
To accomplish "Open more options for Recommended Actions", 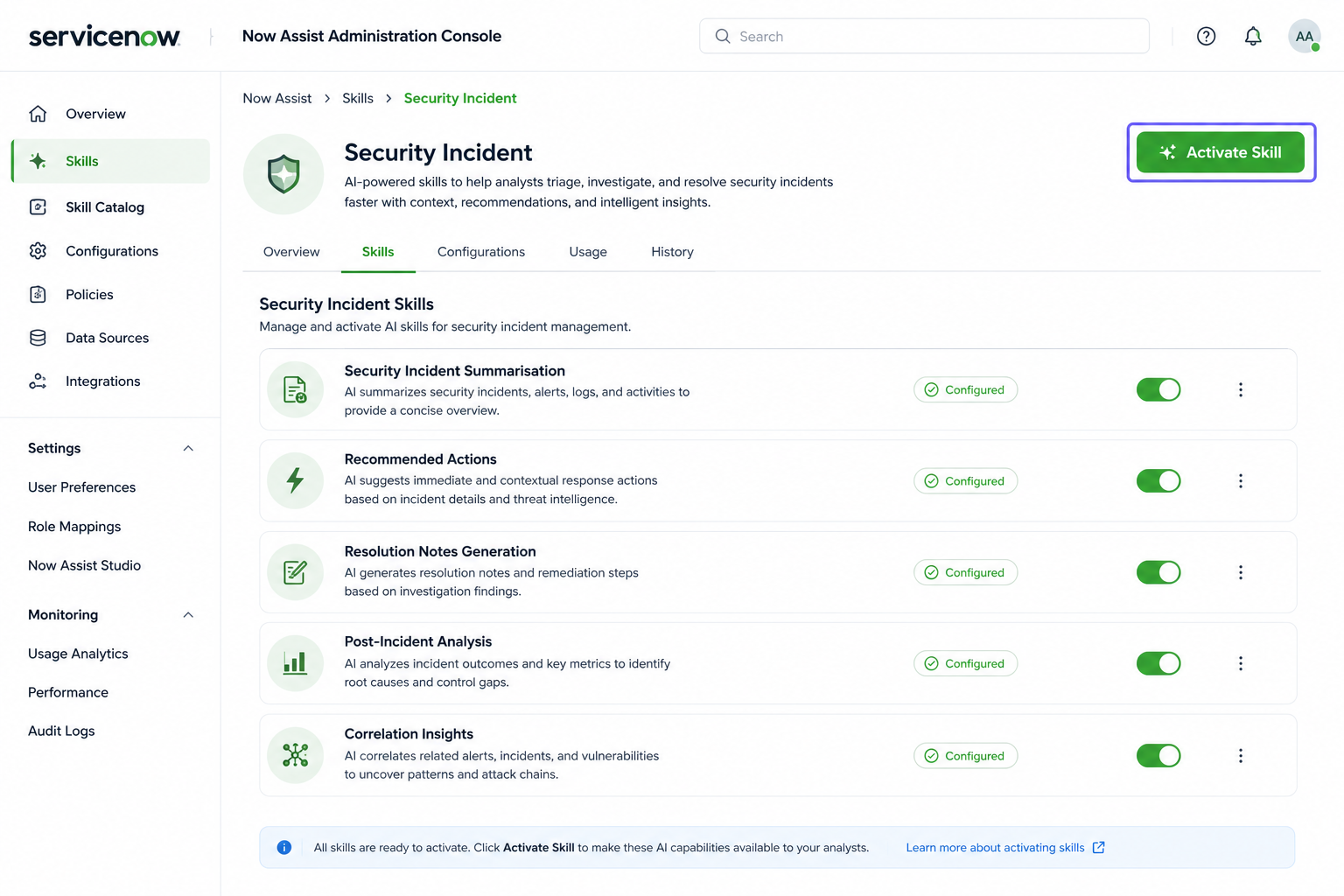I will coord(1240,480).
